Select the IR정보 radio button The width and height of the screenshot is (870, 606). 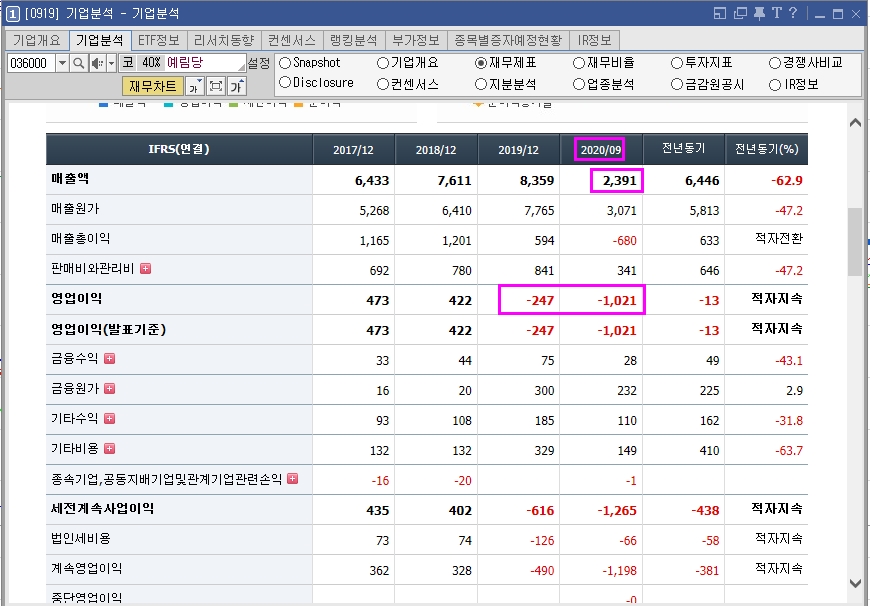tap(775, 85)
